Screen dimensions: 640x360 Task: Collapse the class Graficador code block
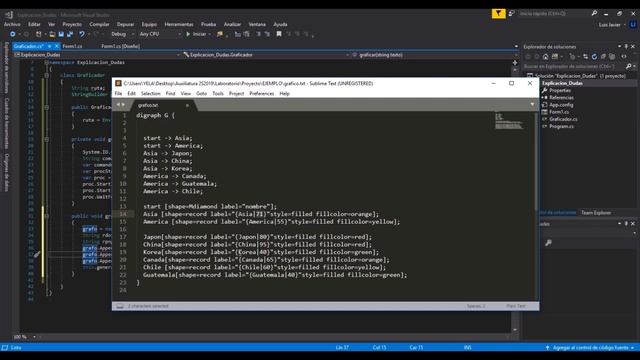tap(47, 75)
